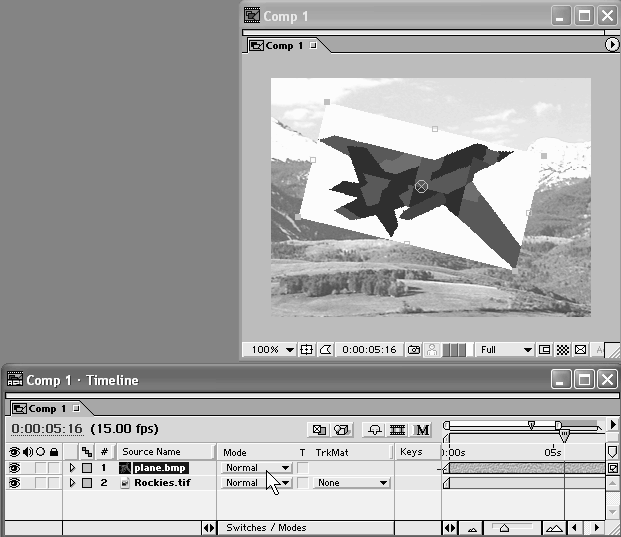Toggle the frame blending filmstrip icon
Image resolution: width=621 pixels, height=537 pixels.
click(397, 430)
